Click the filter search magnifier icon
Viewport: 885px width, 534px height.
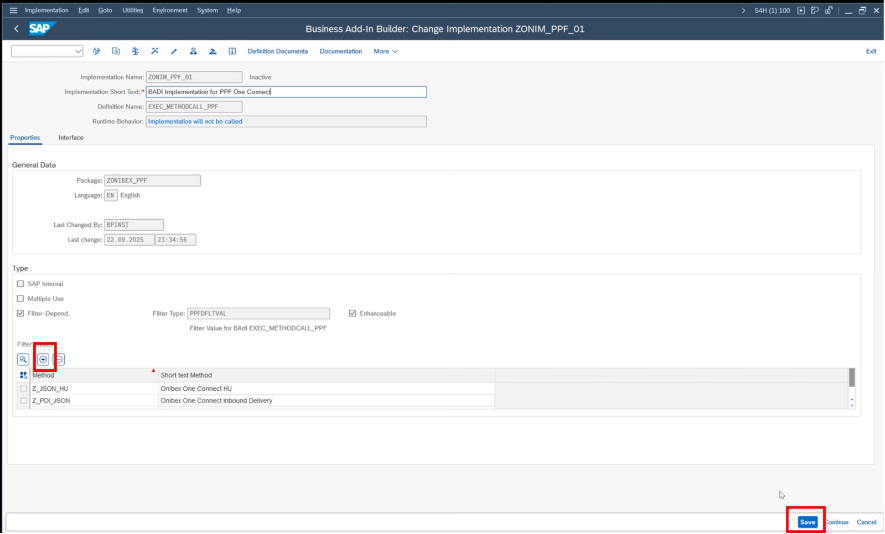point(23,358)
